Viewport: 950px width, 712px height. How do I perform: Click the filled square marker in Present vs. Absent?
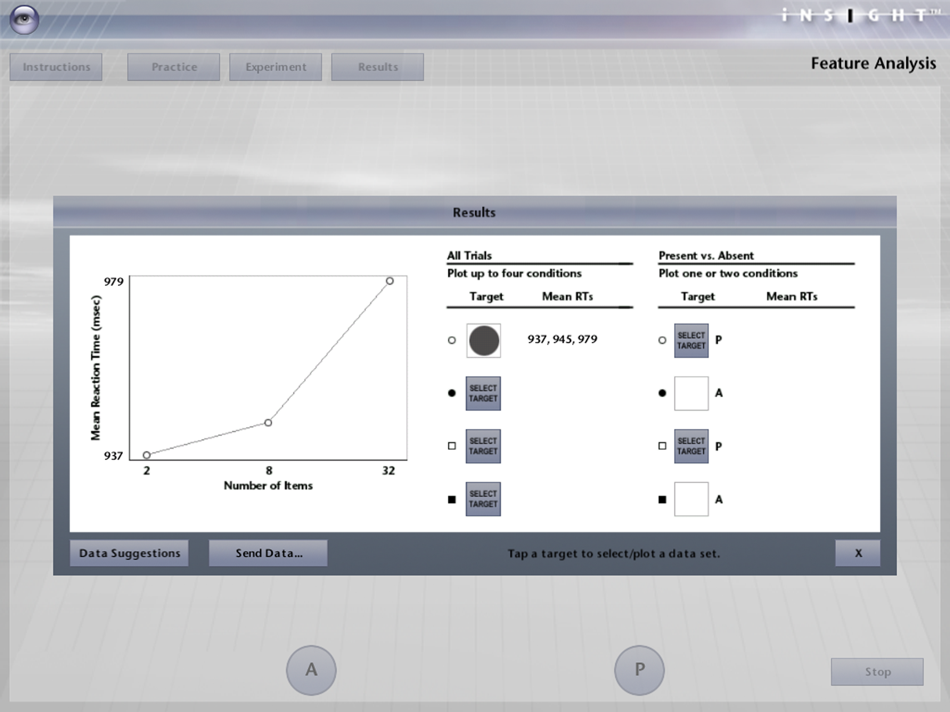click(662, 499)
